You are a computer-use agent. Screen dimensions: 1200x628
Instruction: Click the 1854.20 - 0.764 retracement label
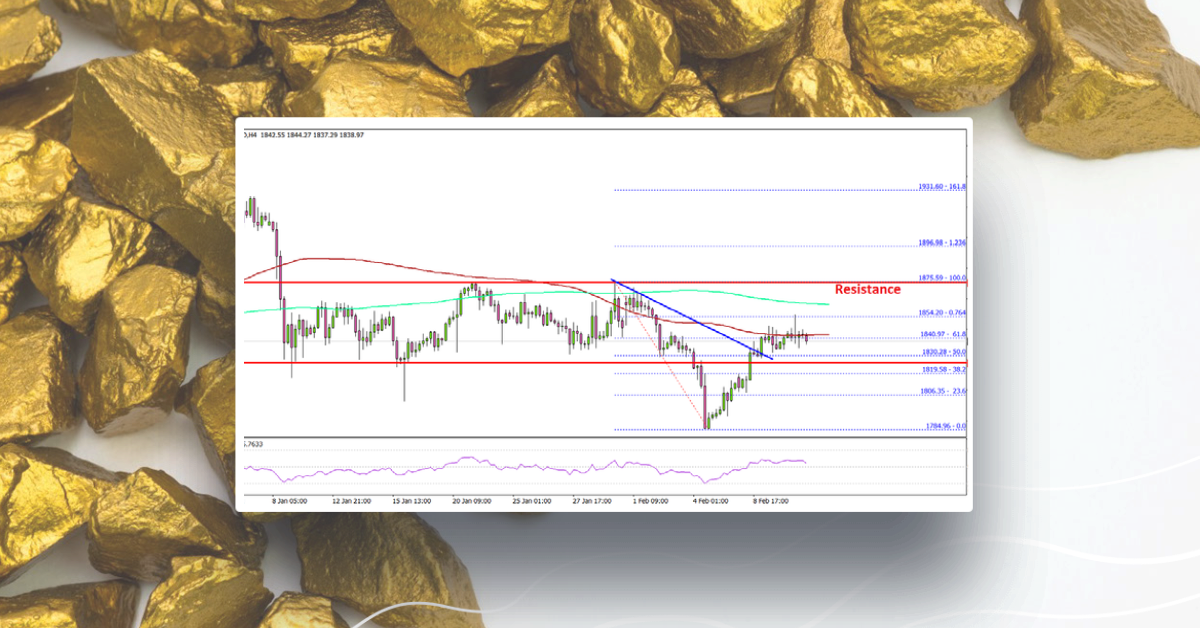[x=941, y=311]
